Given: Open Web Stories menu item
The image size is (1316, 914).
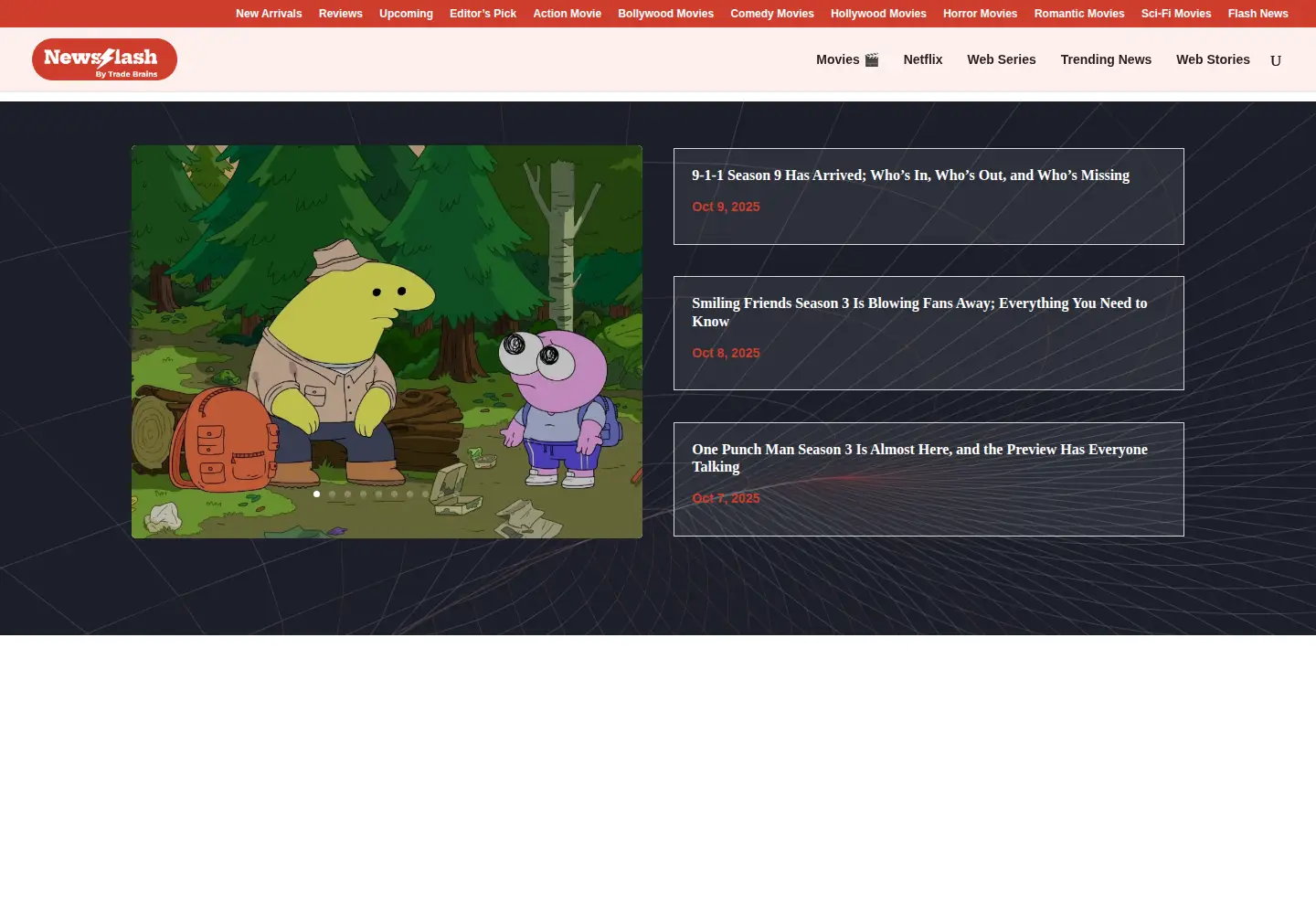Looking at the screenshot, I should pos(1213,59).
